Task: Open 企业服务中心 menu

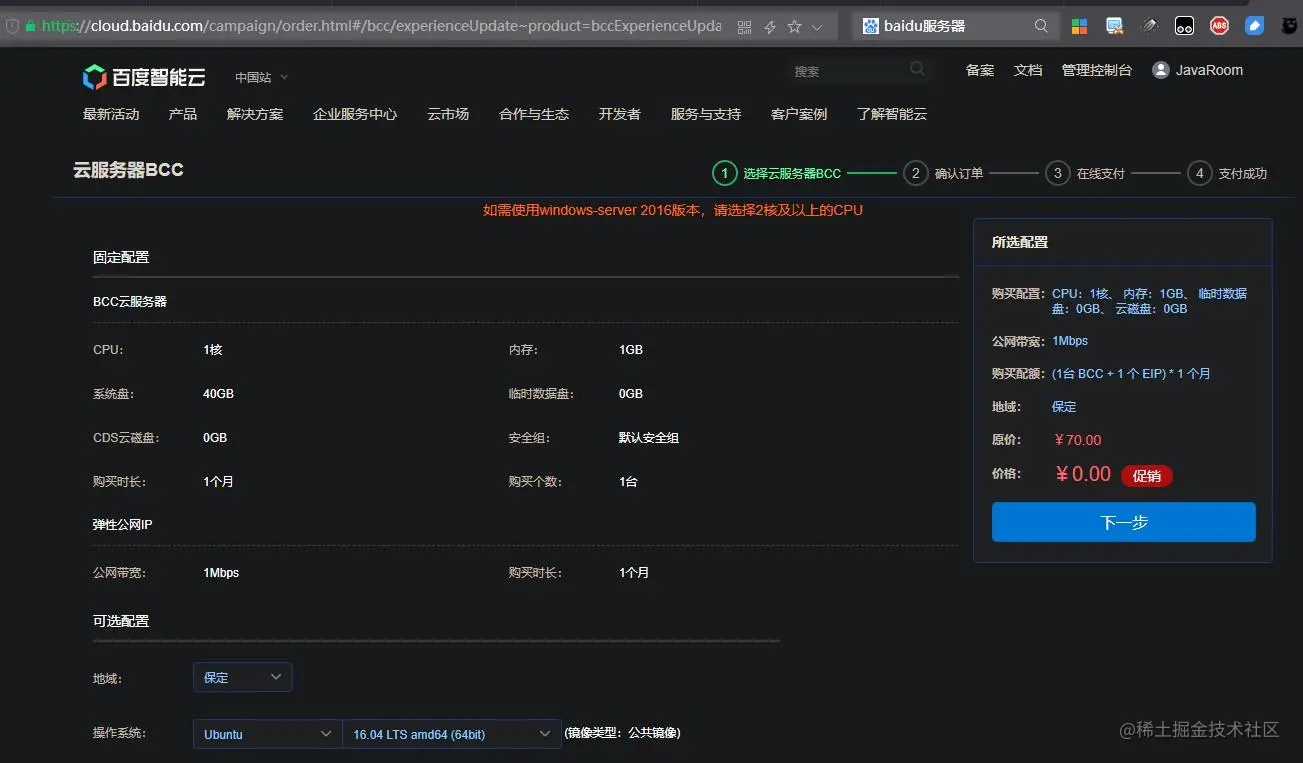Action: point(355,114)
